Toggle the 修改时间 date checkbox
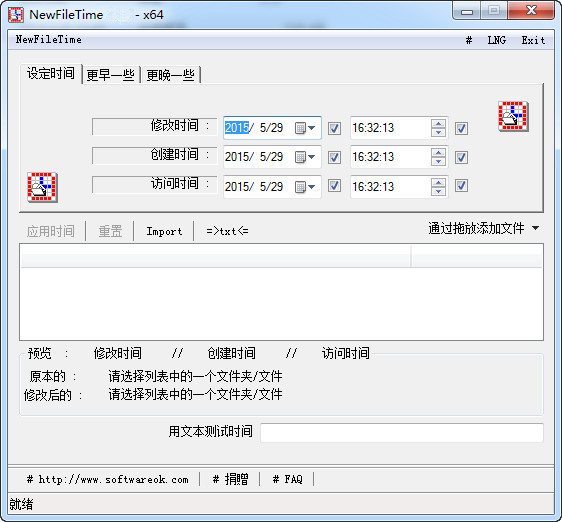 (334, 128)
